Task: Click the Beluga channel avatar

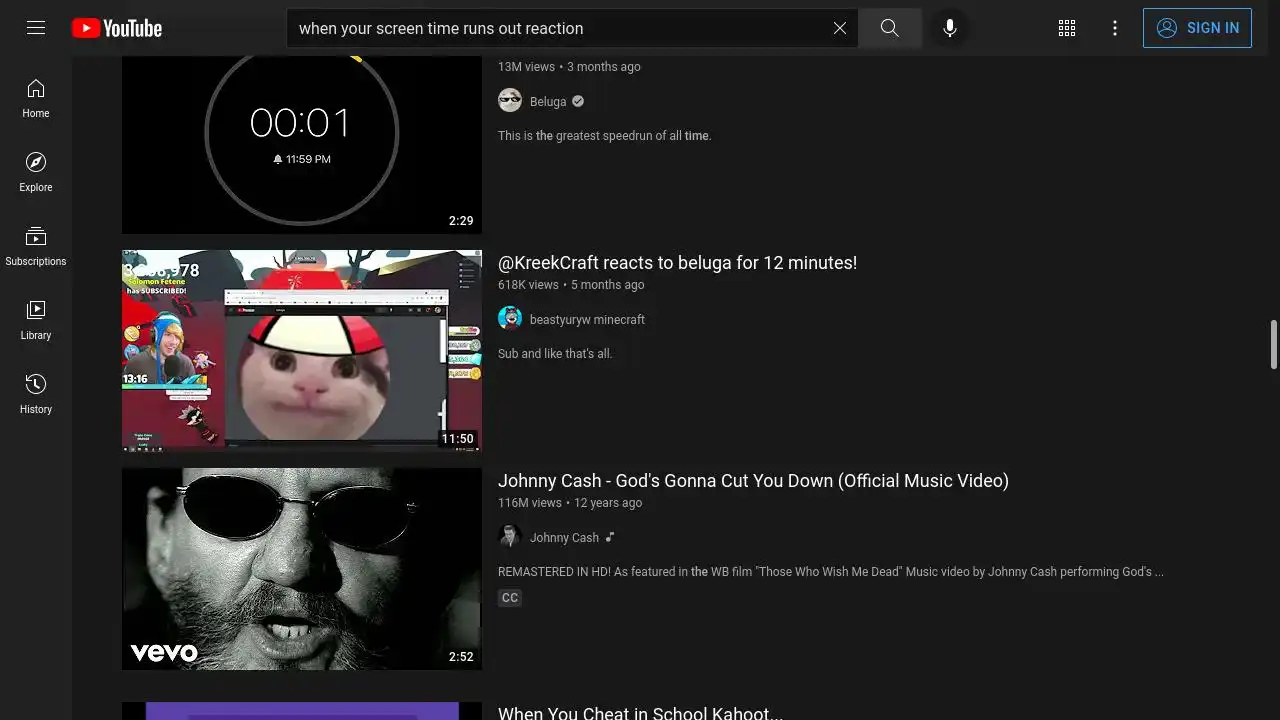Action: point(510,100)
